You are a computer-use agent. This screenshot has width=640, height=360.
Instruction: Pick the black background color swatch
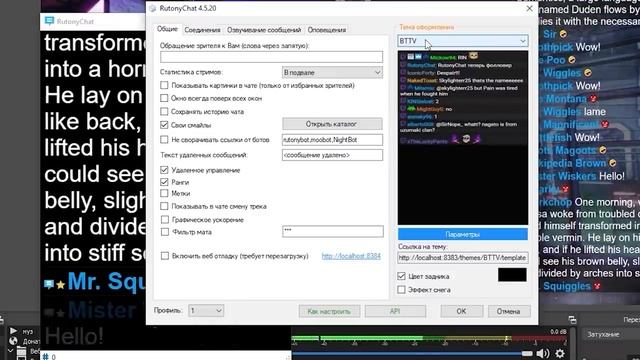pyautogui.click(x=512, y=275)
